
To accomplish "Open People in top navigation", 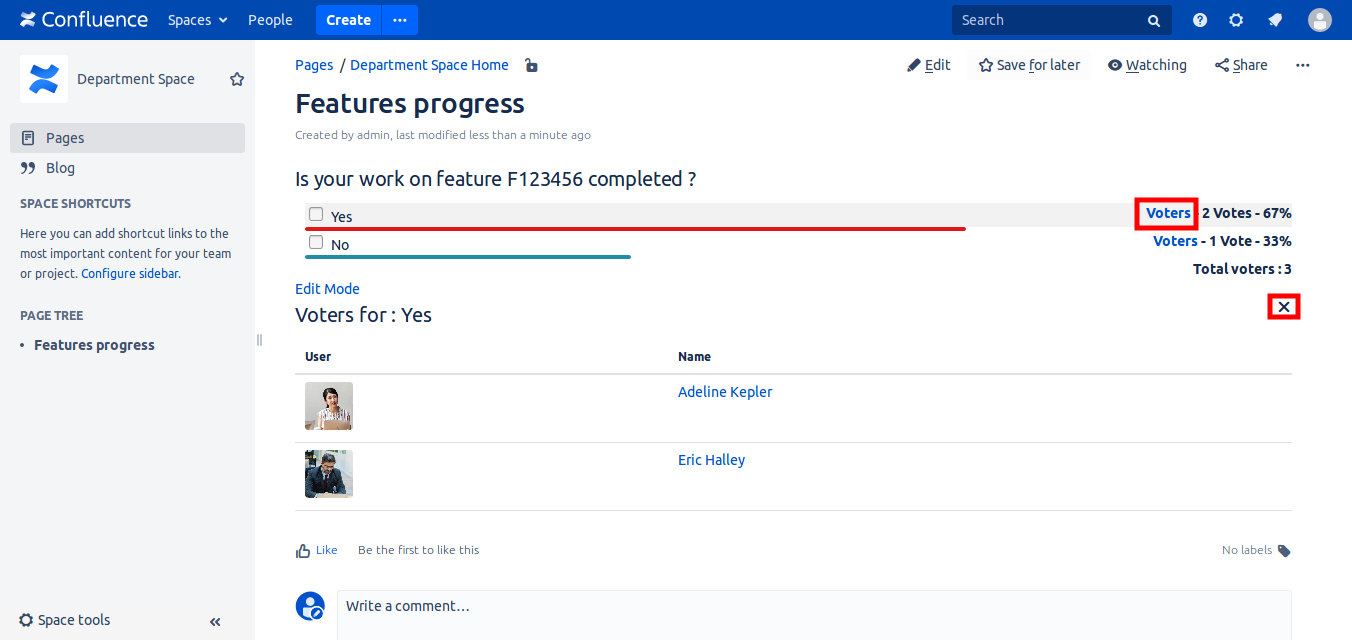I will [x=270, y=20].
